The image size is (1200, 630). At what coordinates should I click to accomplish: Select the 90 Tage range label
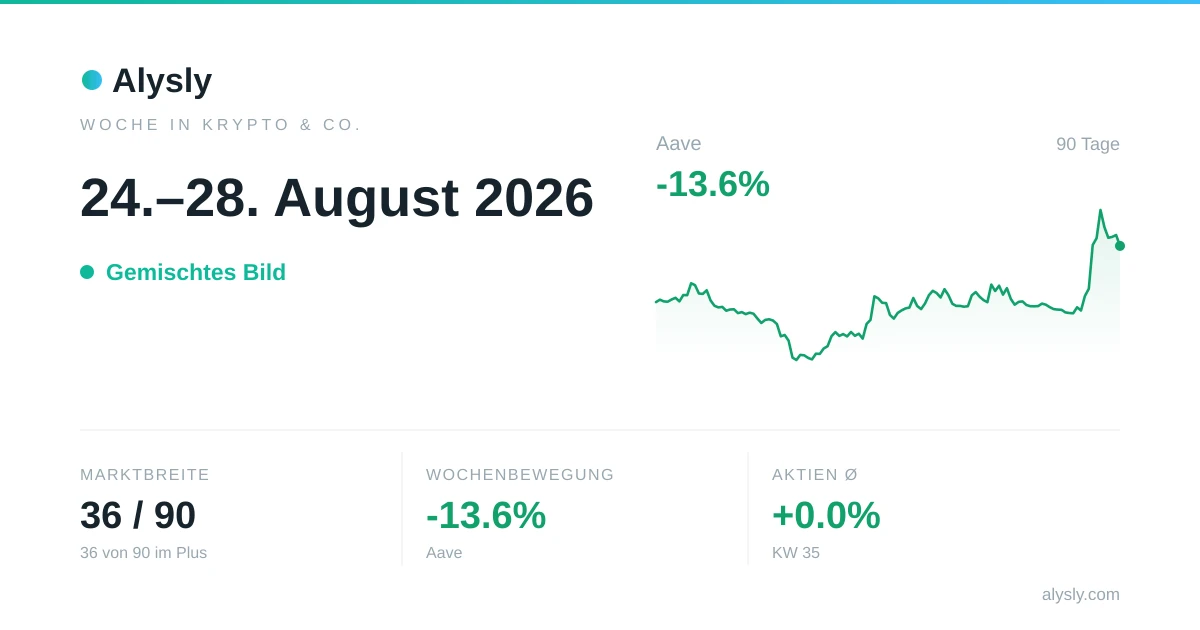tap(1088, 144)
